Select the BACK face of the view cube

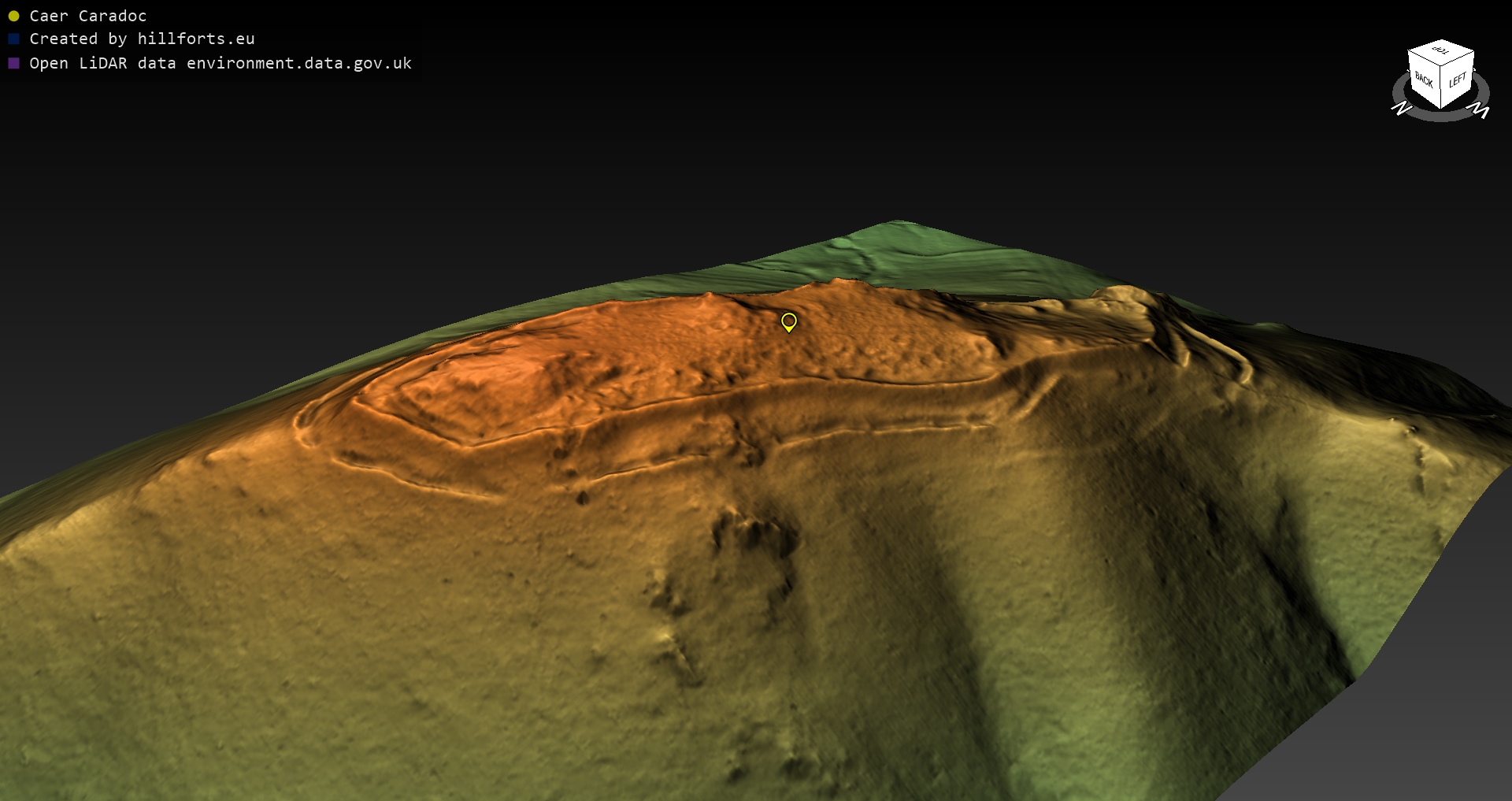click(1424, 80)
